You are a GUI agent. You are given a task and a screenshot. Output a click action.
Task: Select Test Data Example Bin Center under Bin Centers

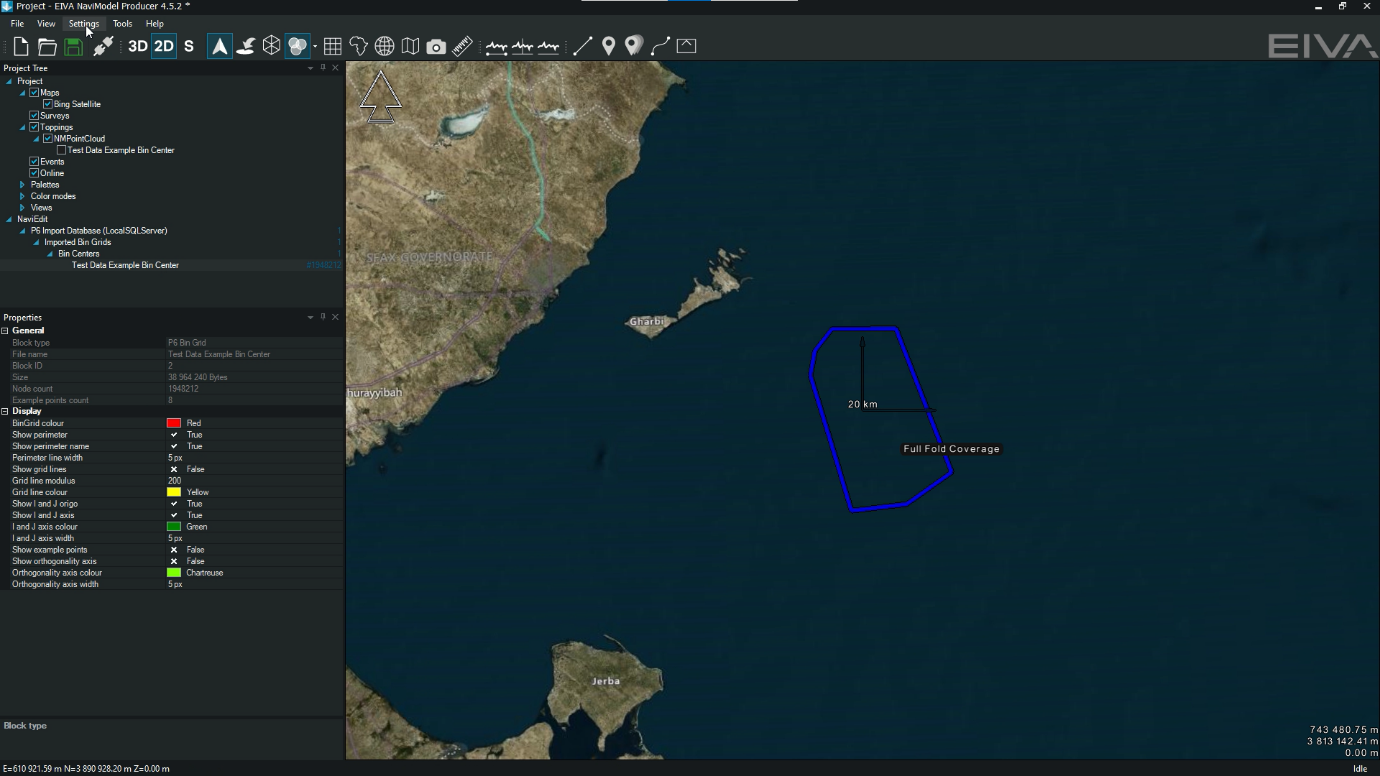click(123, 265)
